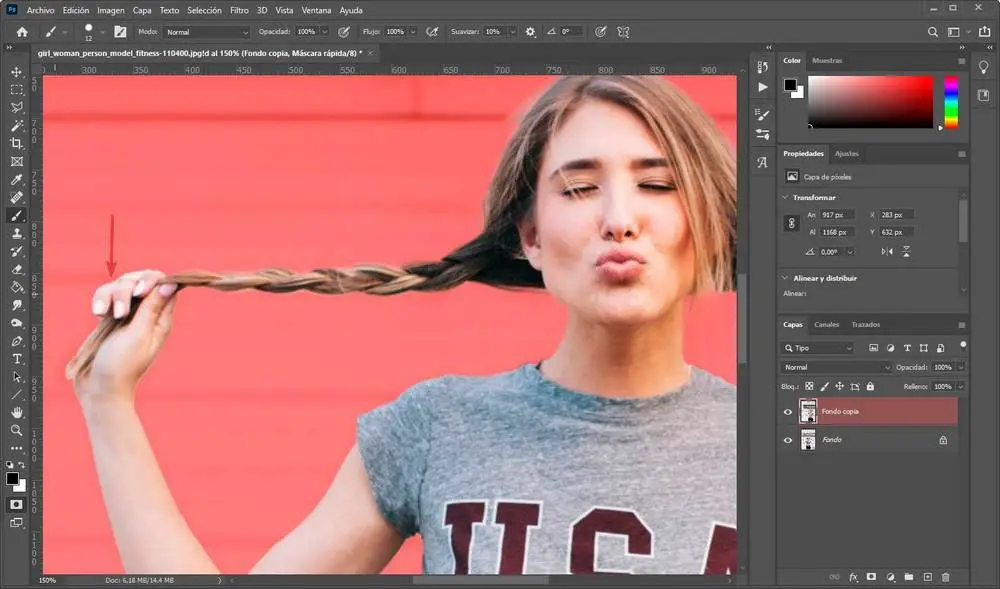Image resolution: width=1000 pixels, height=589 pixels.
Task: Switch to the Canales tab
Action: [826, 325]
